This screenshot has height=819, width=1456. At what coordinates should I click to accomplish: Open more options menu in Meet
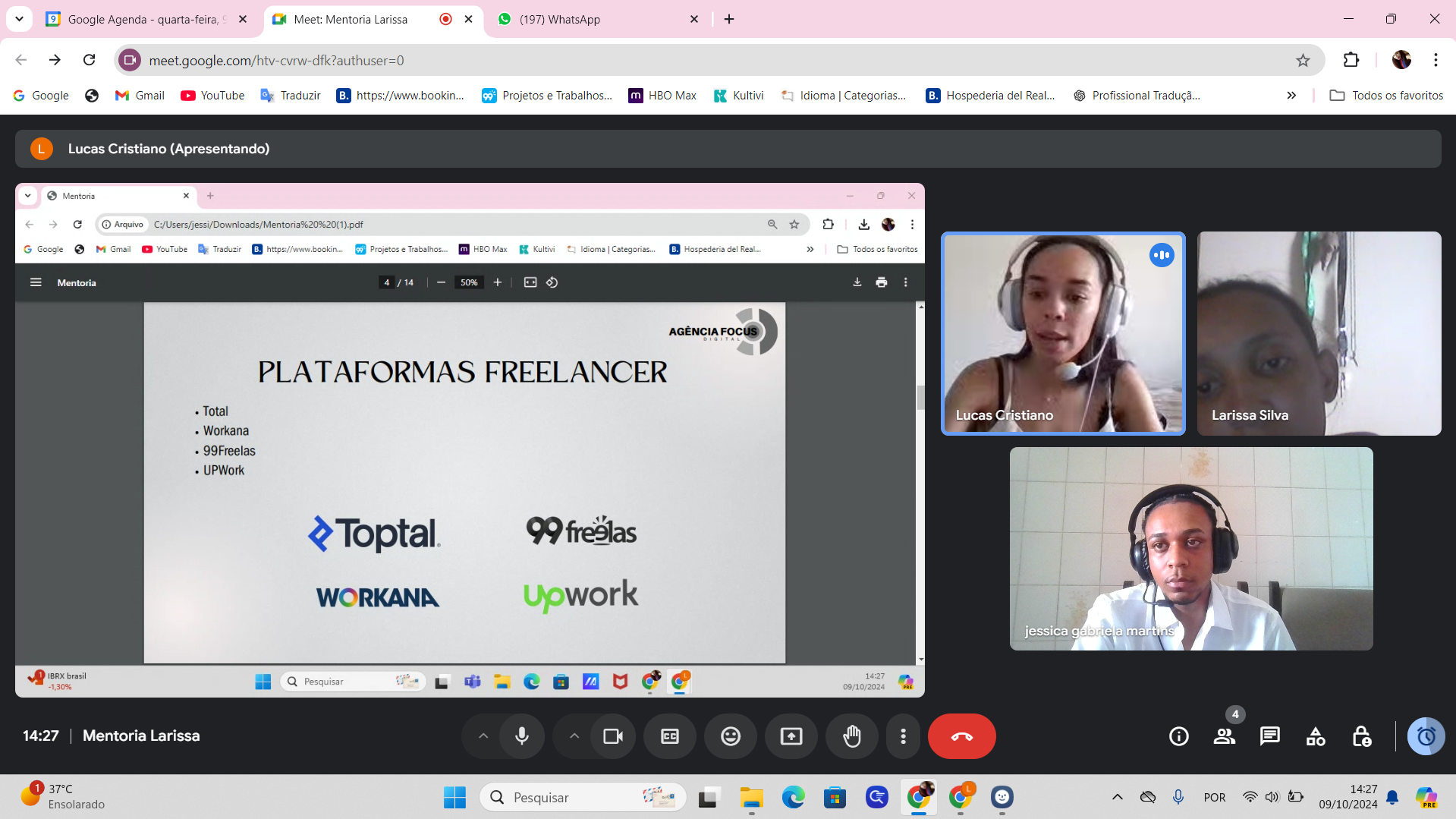coord(903,736)
